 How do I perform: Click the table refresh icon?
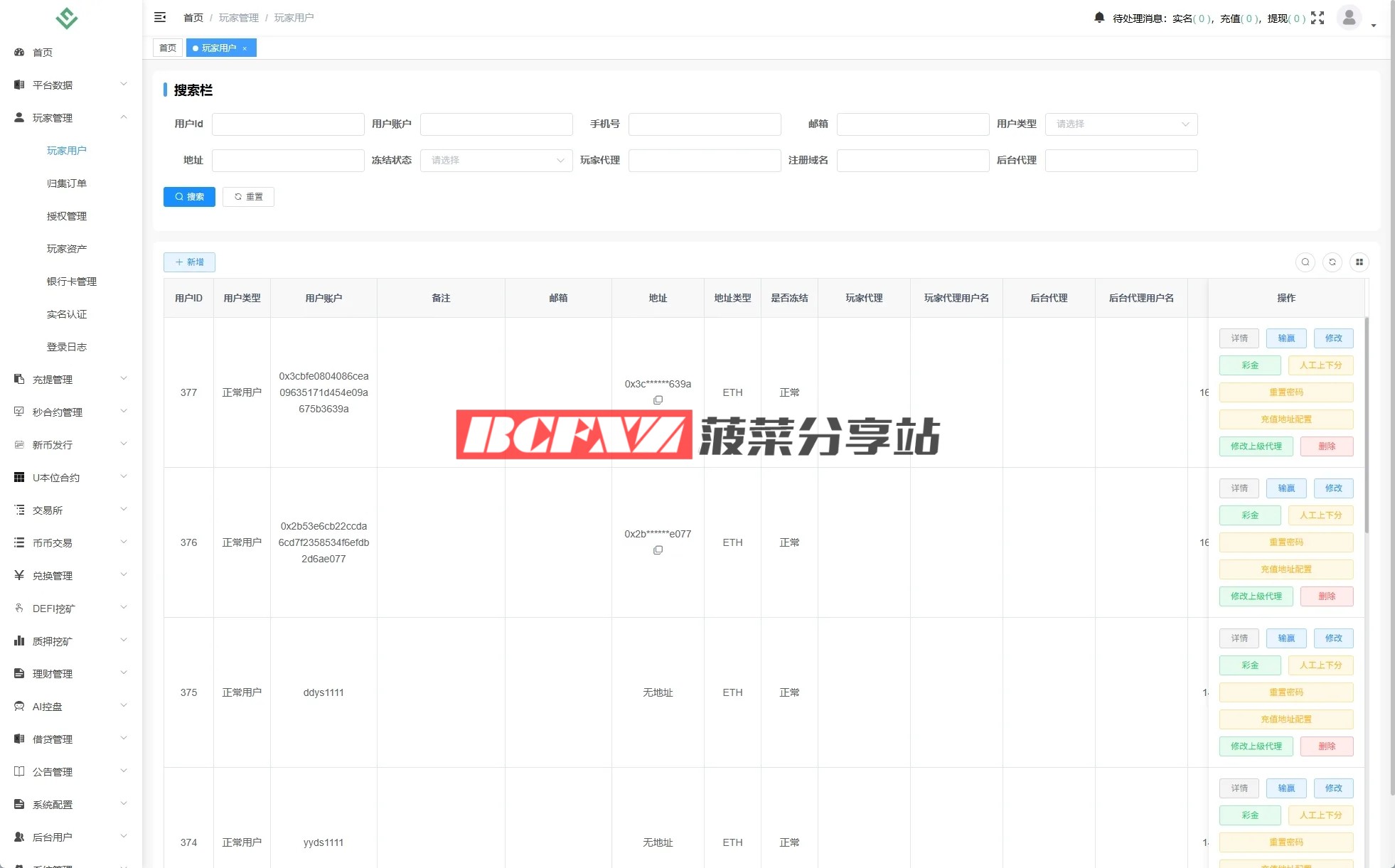point(1332,262)
